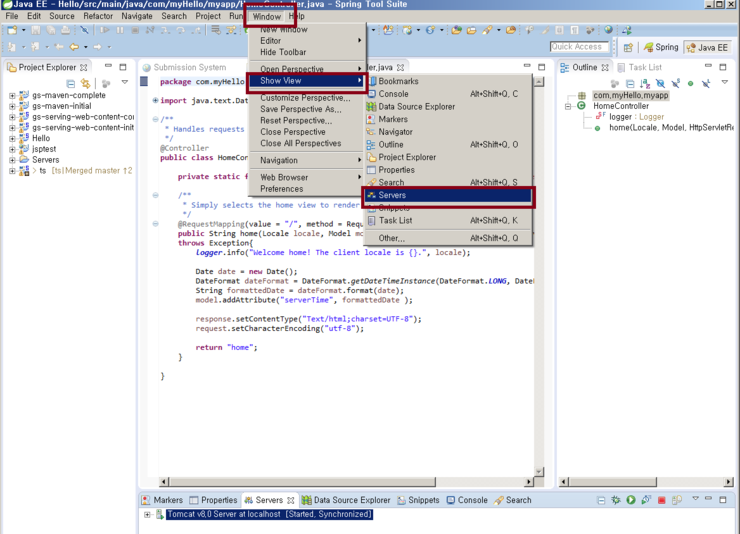
Task: Choose Servers from Show View submenu
Action: coord(448,195)
